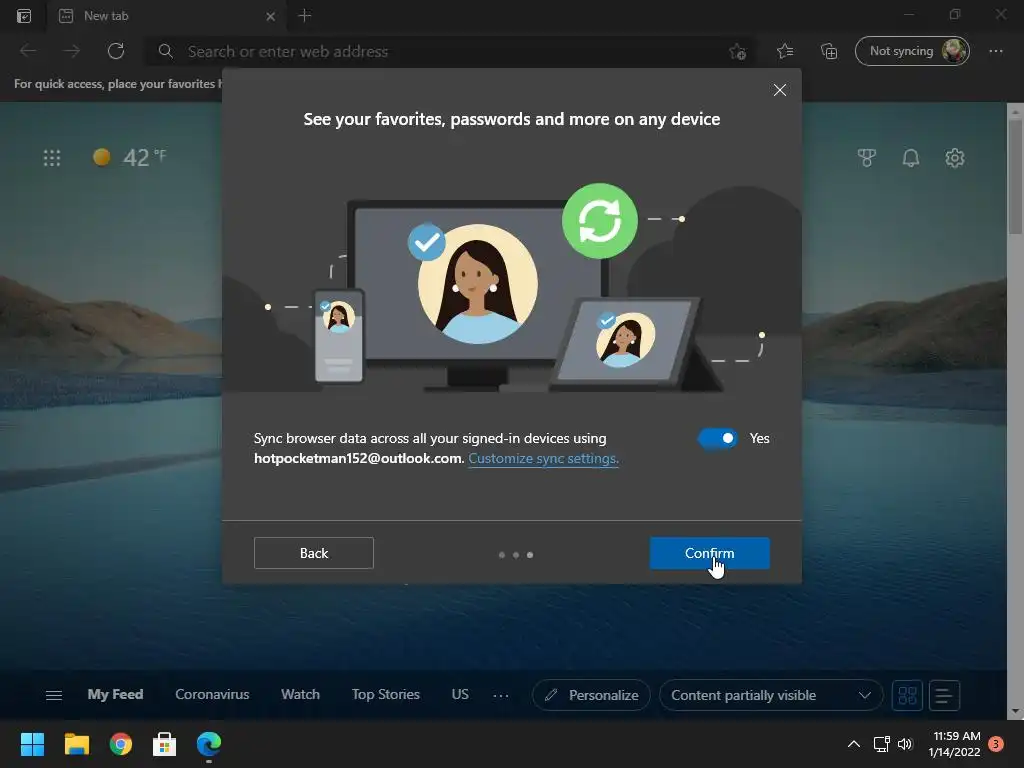Open a new tab with plus button
The width and height of the screenshot is (1024, 768).
(304, 16)
